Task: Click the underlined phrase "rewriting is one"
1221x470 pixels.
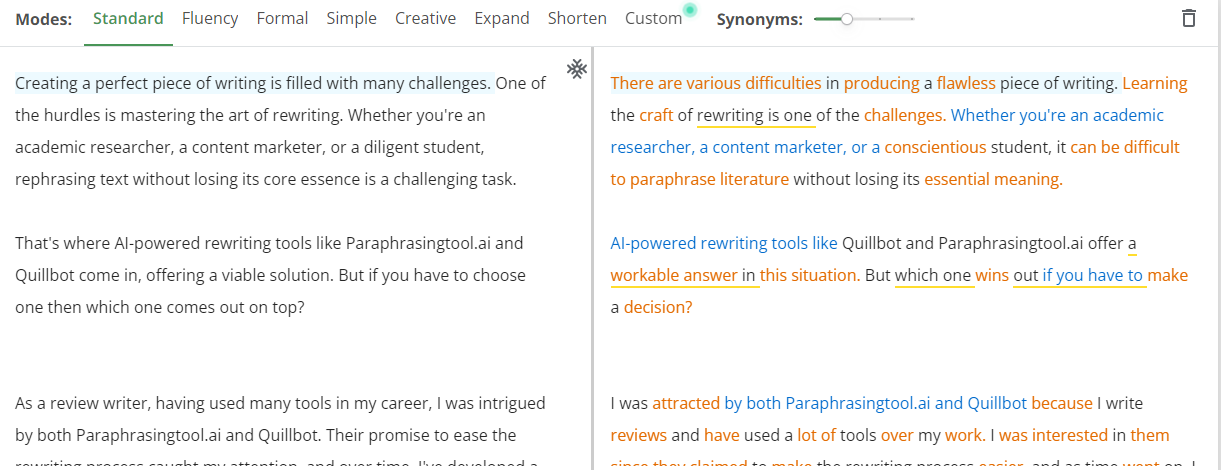Action: coord(754,115)
